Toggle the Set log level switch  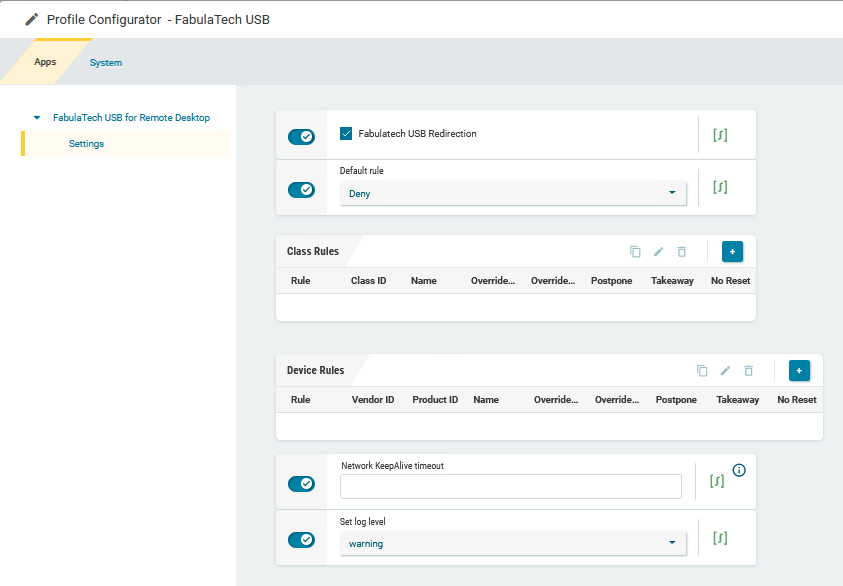coord(301,539)
